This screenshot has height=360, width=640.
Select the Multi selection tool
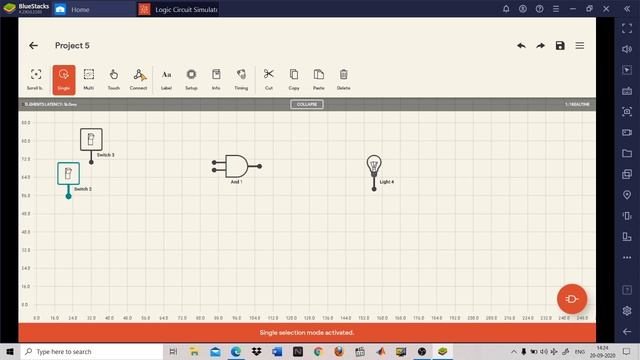89,80
